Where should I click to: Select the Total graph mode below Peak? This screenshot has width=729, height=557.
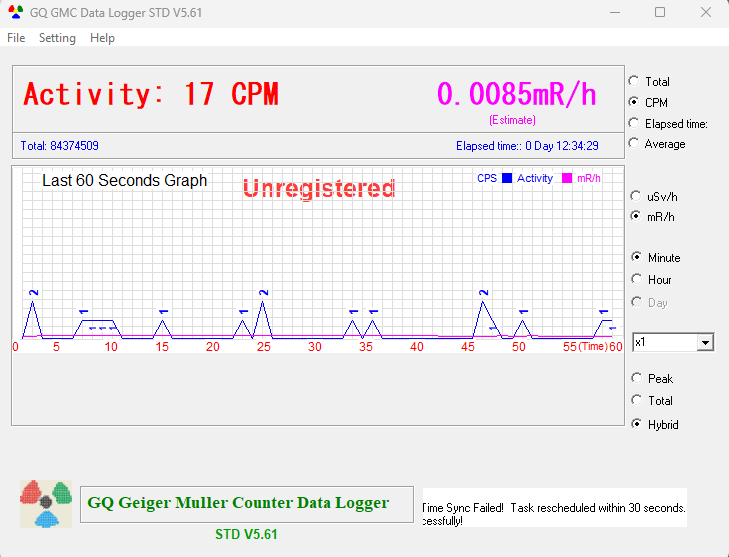pyautogui.click(x=636, y=400)
